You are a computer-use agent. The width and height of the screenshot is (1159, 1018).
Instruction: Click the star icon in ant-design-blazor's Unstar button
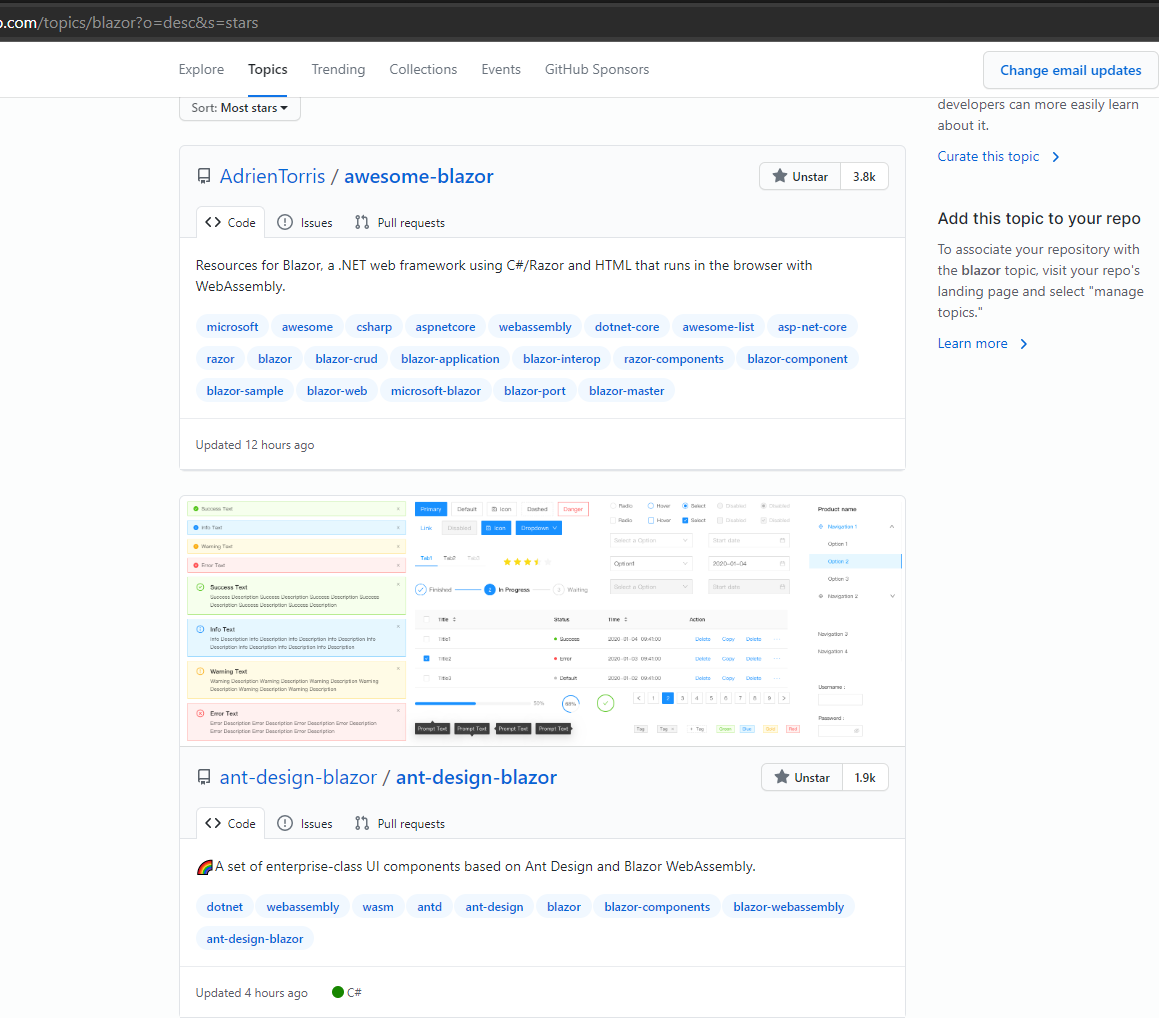782,777
